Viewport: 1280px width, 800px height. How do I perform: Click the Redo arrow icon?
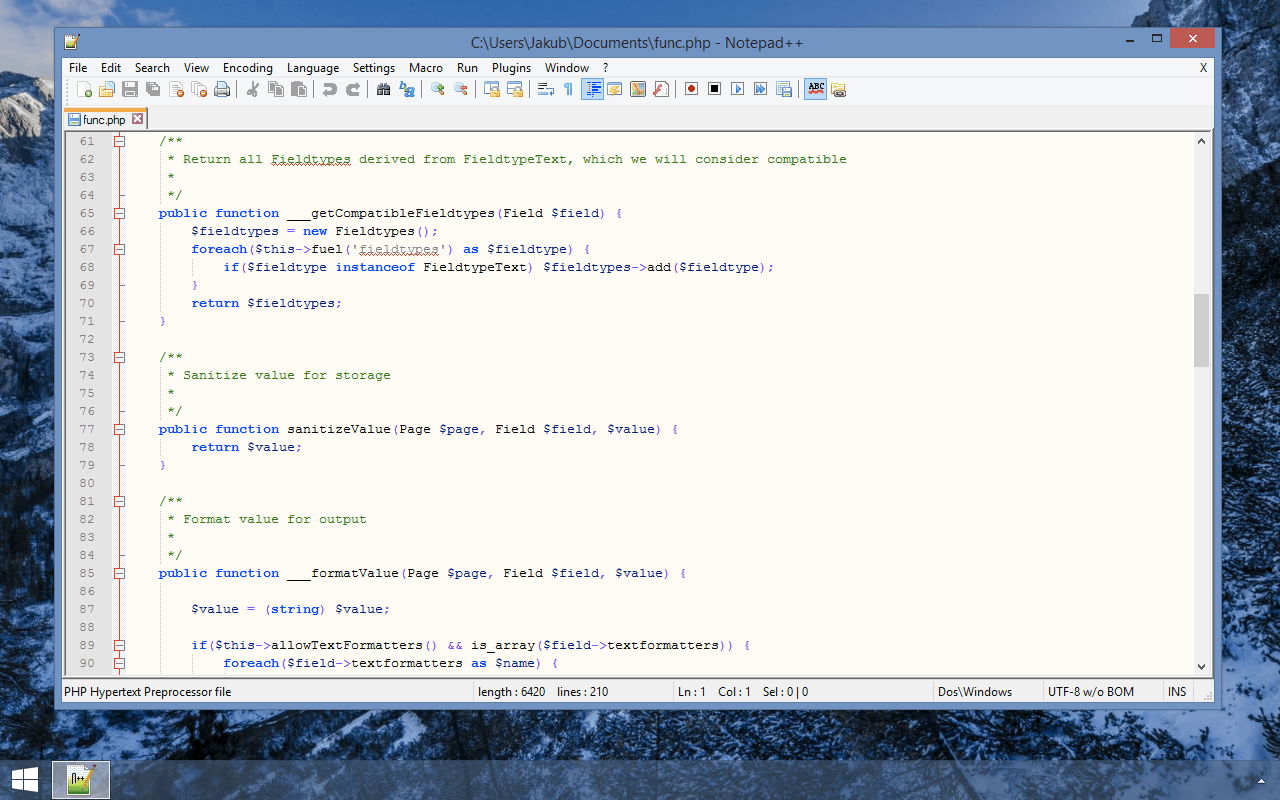(352, 89)
